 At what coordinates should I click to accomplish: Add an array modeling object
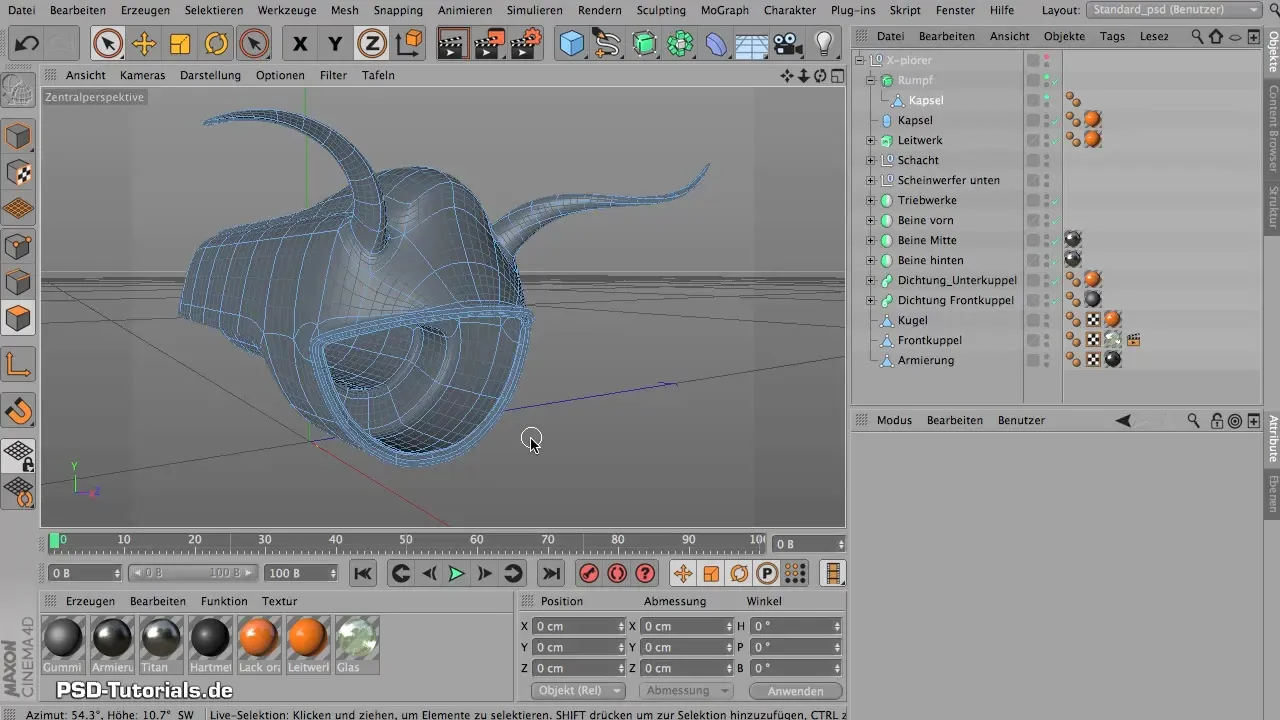click(681, 44)
